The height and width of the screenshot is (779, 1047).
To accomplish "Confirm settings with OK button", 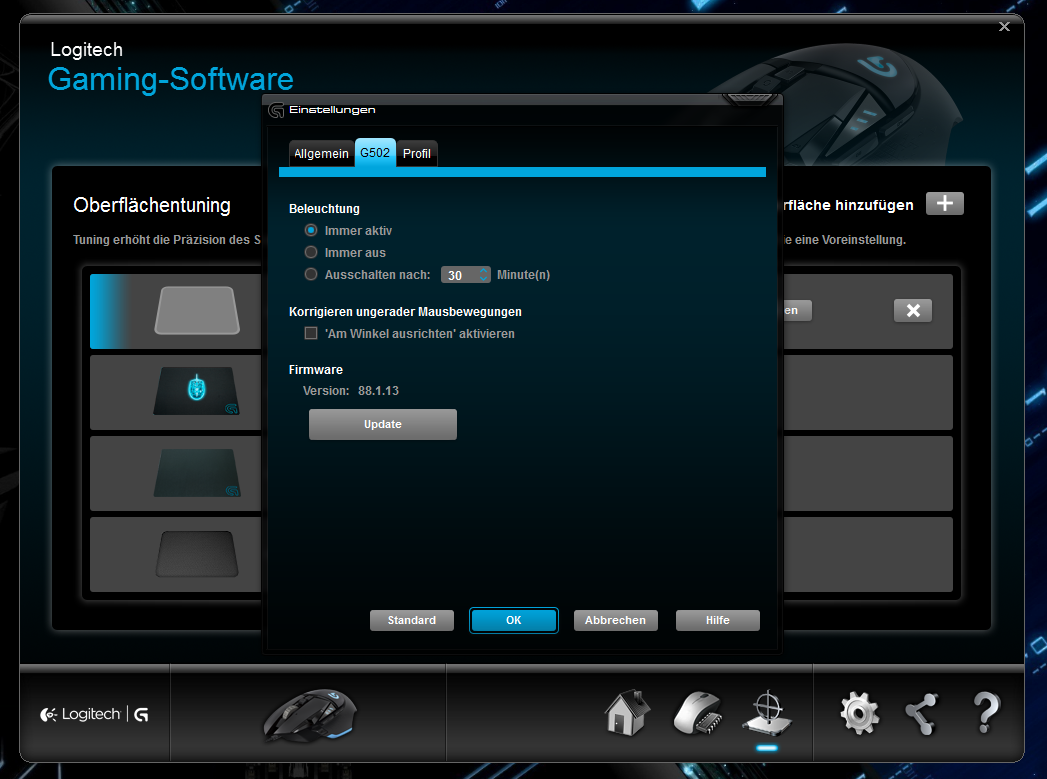I will (513, 620).
